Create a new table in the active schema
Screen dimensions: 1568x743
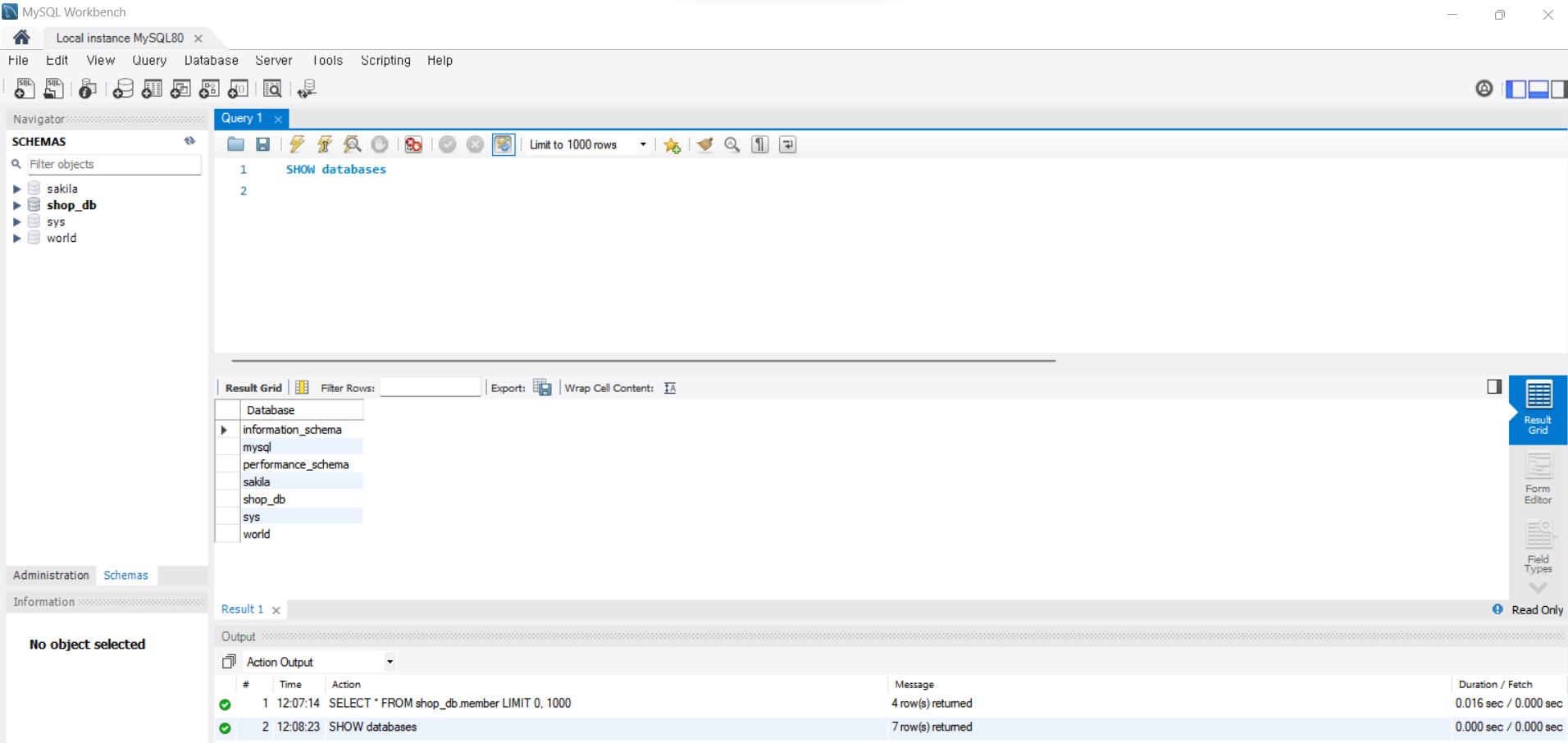pyautogui.click(x=152, y=89)
